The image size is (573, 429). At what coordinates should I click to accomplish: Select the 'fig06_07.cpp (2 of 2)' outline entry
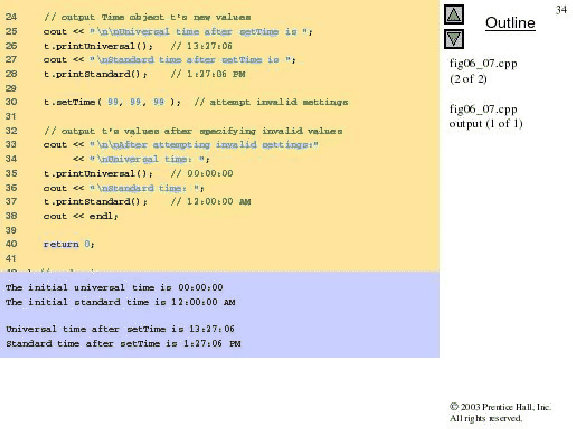(x=483, y=71)
